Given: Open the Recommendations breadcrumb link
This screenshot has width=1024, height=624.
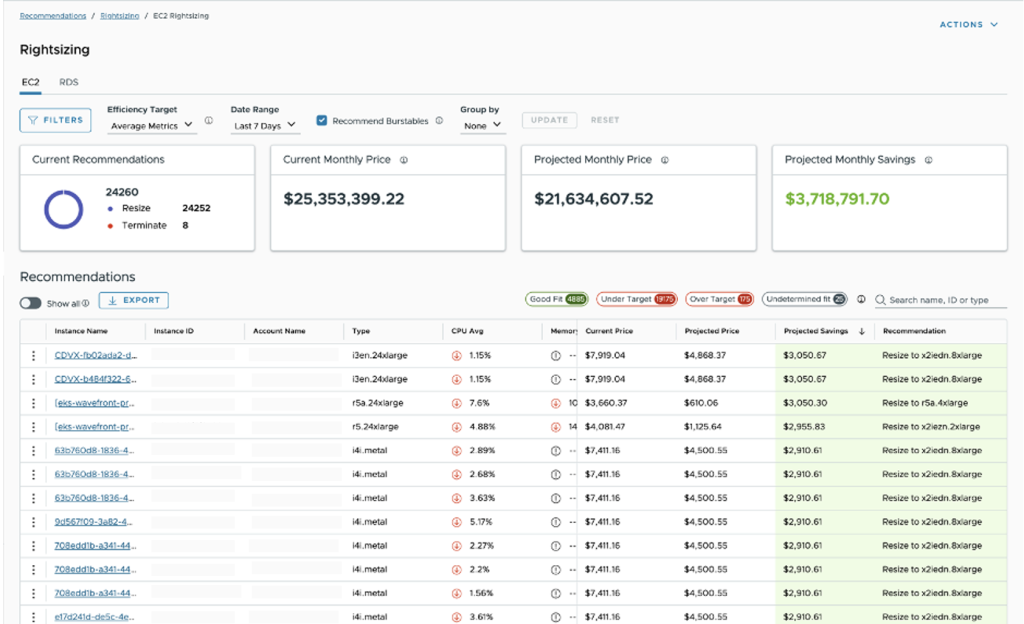Looking at the screenshot, I should (x=52, y=17).
